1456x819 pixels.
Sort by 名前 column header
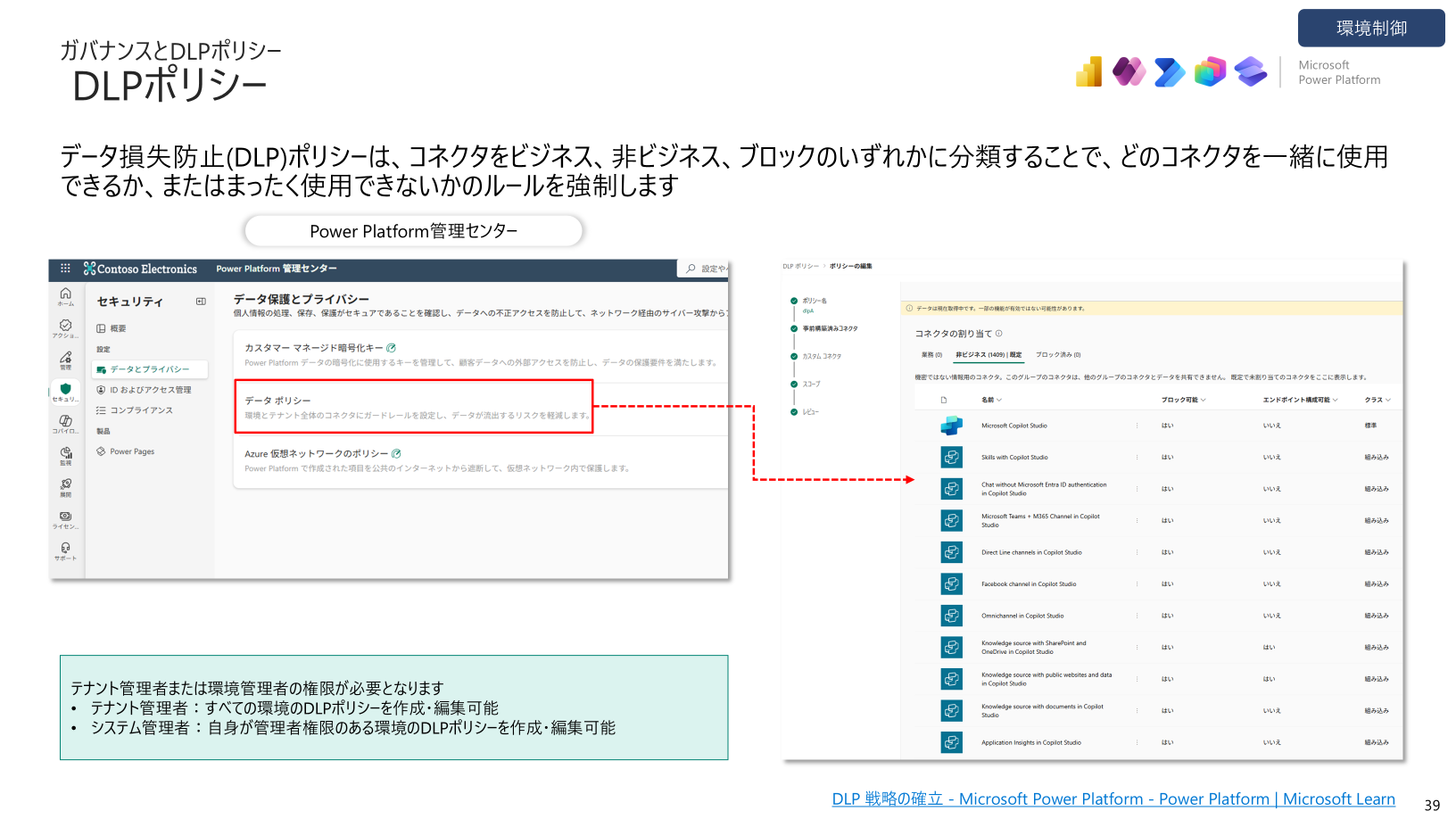(x=991, y=400)
